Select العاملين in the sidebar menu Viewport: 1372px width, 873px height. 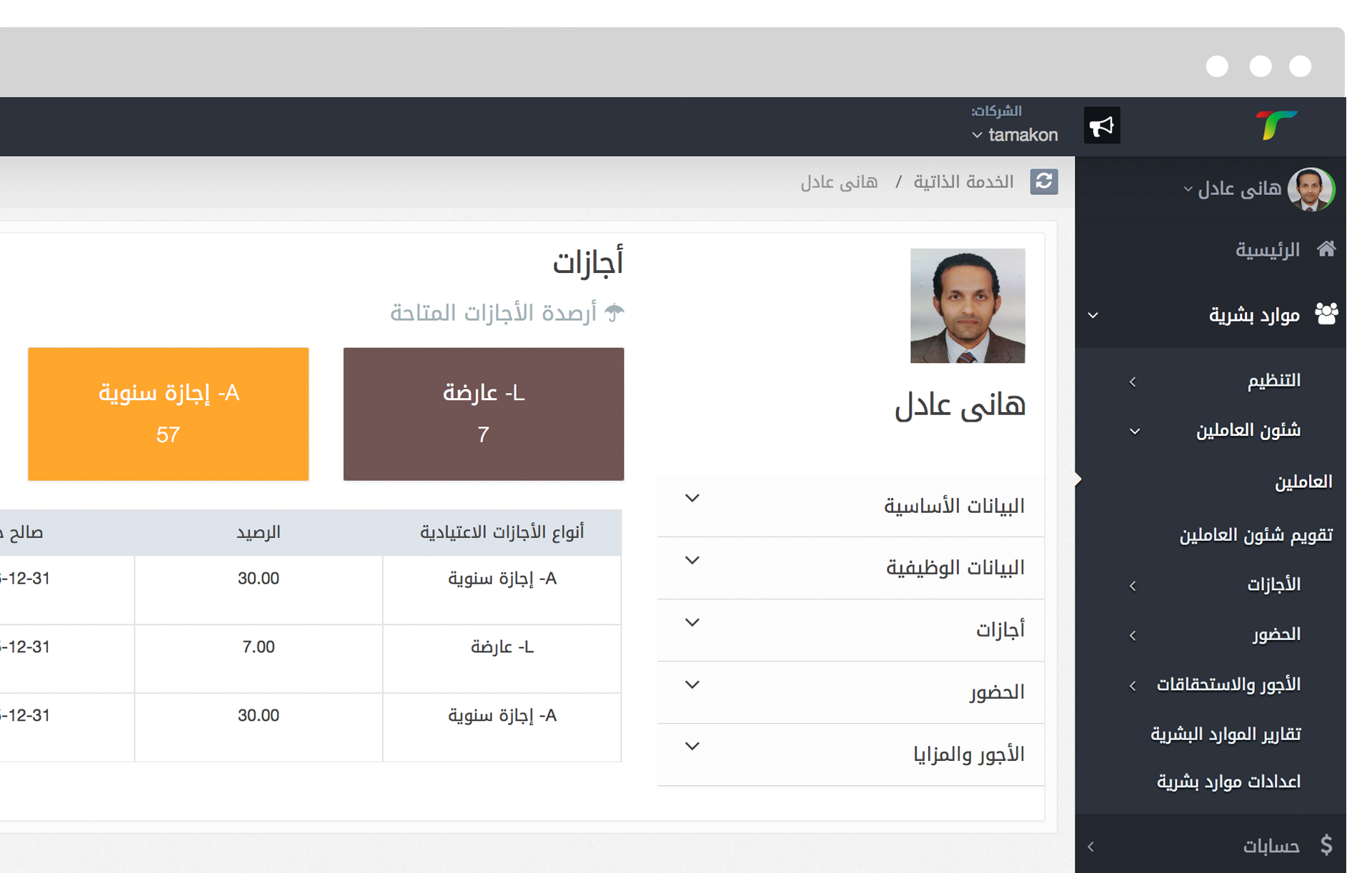coord(1303,482)
